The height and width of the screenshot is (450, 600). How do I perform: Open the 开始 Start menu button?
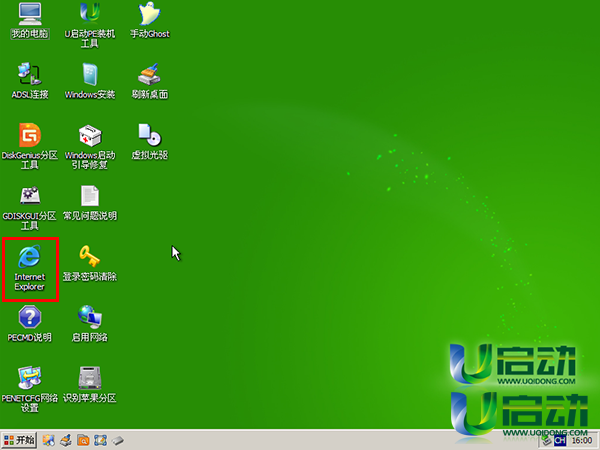click(x=19, y=440)
